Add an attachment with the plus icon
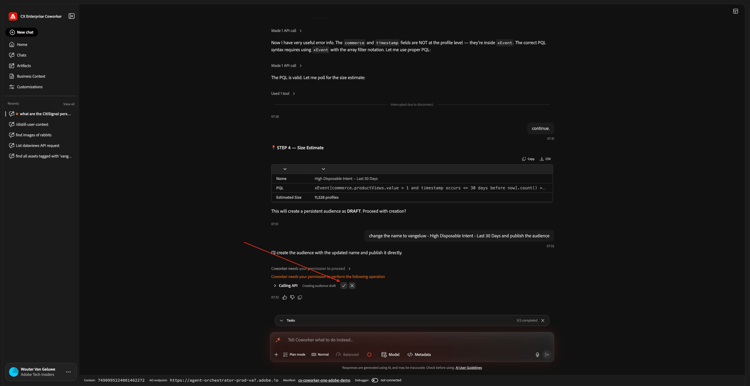This screenshot has height=386, width=750. pyautogui.click(x=276, y=354)
